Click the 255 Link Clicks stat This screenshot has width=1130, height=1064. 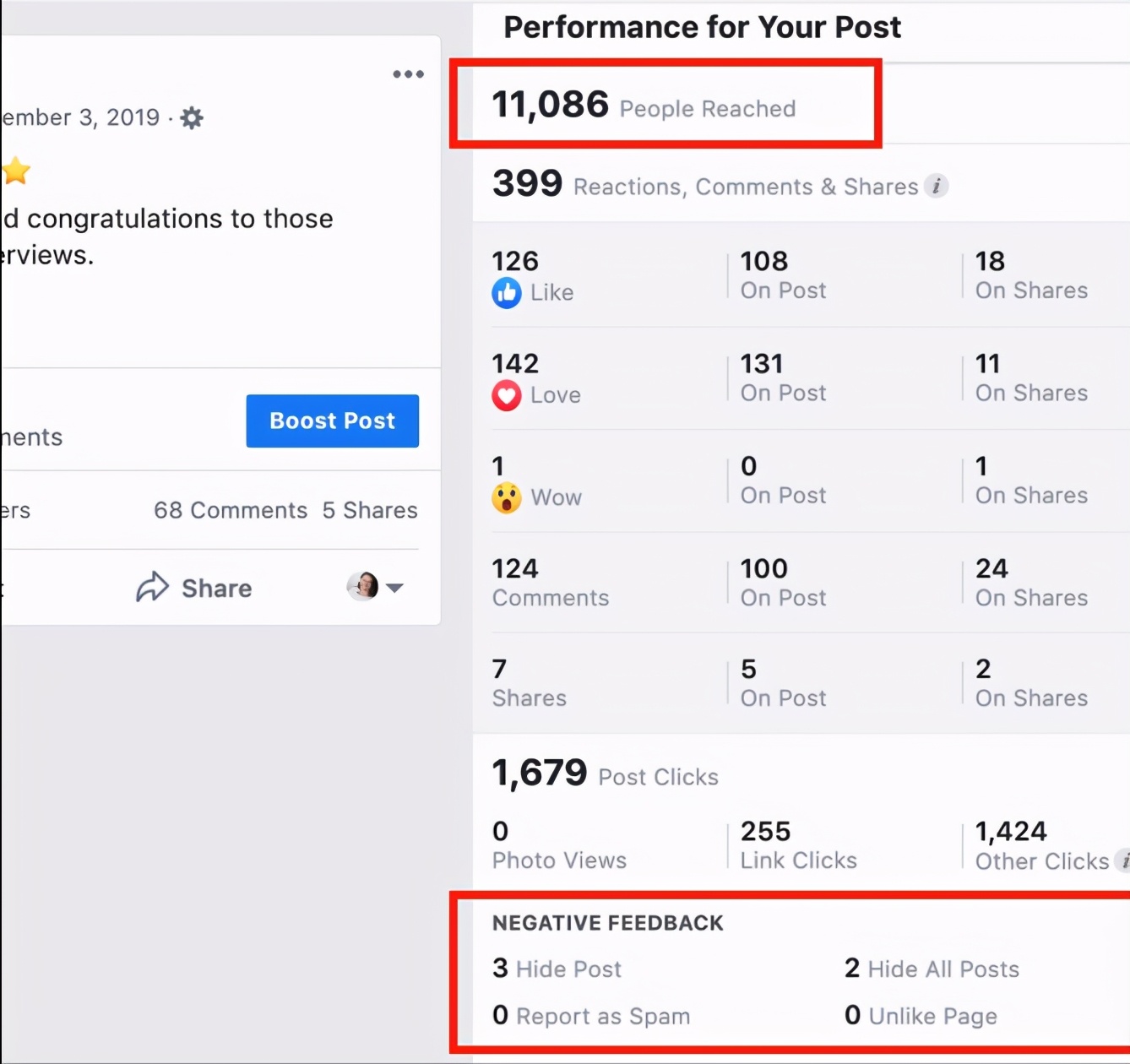[797, 844]
